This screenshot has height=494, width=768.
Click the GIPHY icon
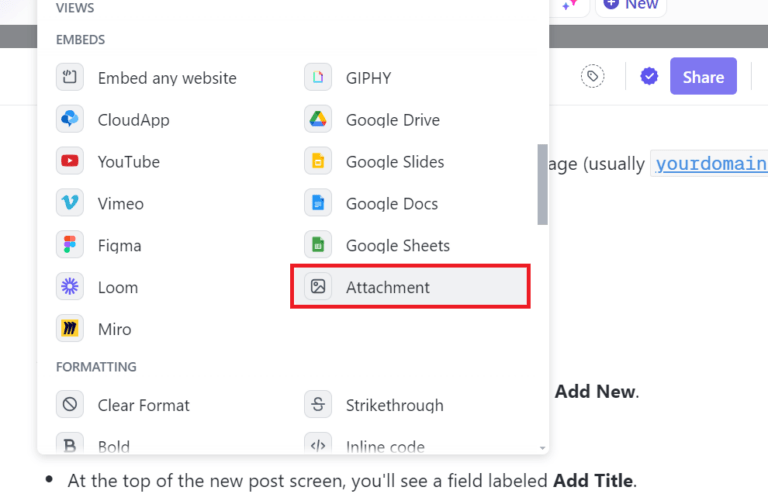click(x=317, y=78)
